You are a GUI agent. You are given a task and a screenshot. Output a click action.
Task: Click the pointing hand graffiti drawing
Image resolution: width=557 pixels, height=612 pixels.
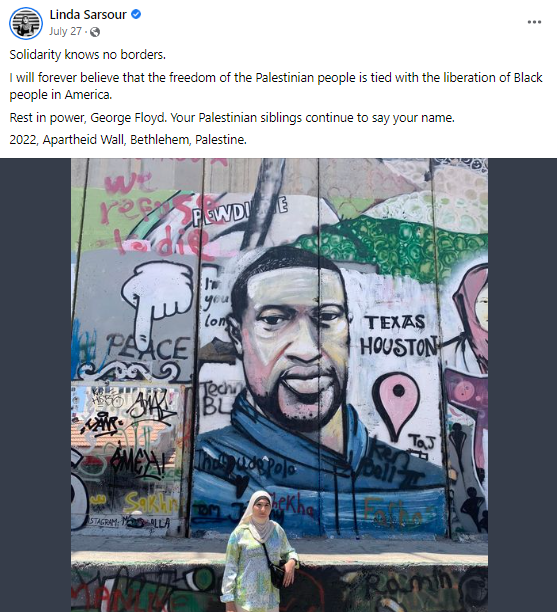tap(157, 300)
